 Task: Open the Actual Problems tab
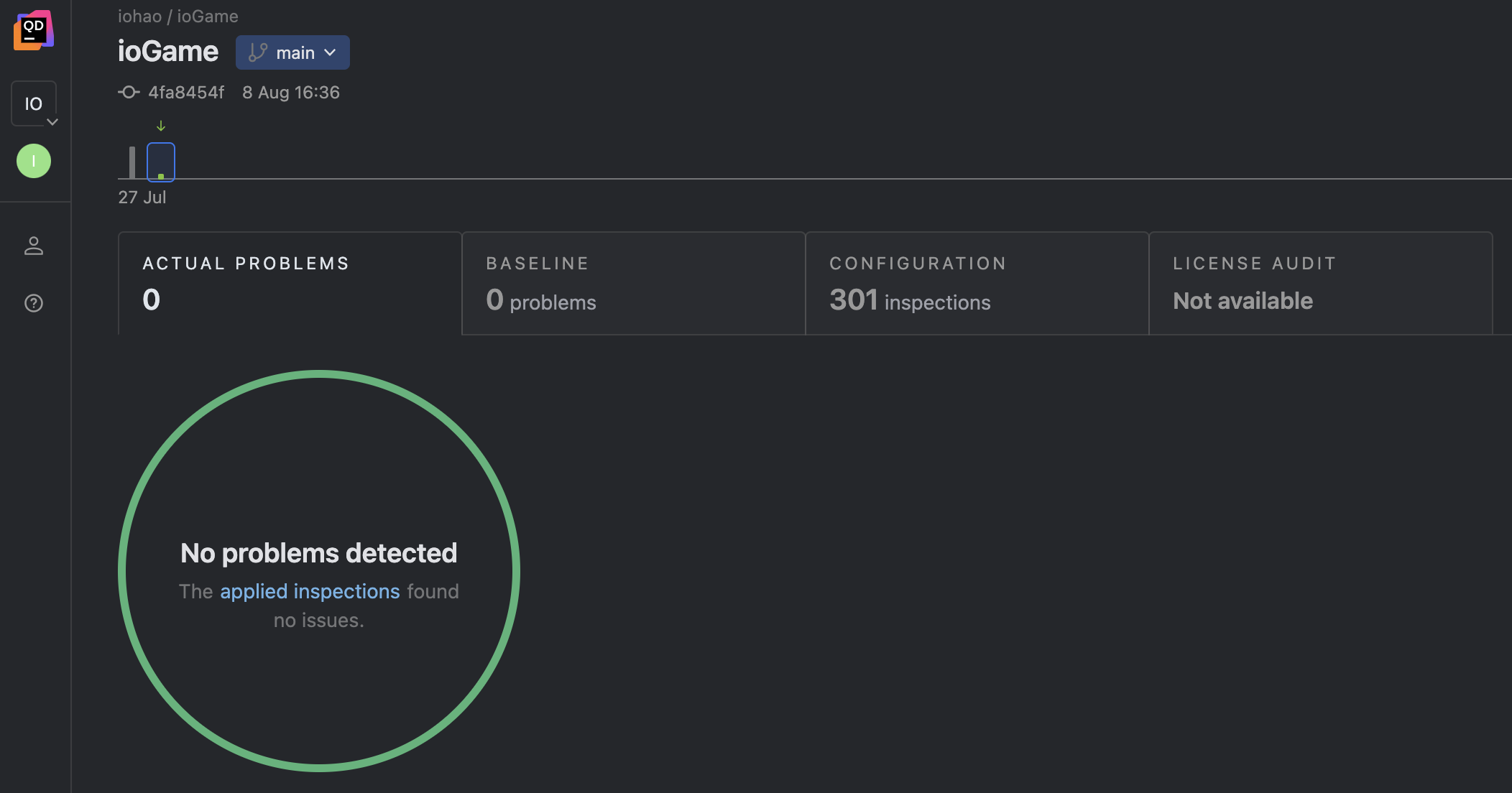tap(290, 283)
